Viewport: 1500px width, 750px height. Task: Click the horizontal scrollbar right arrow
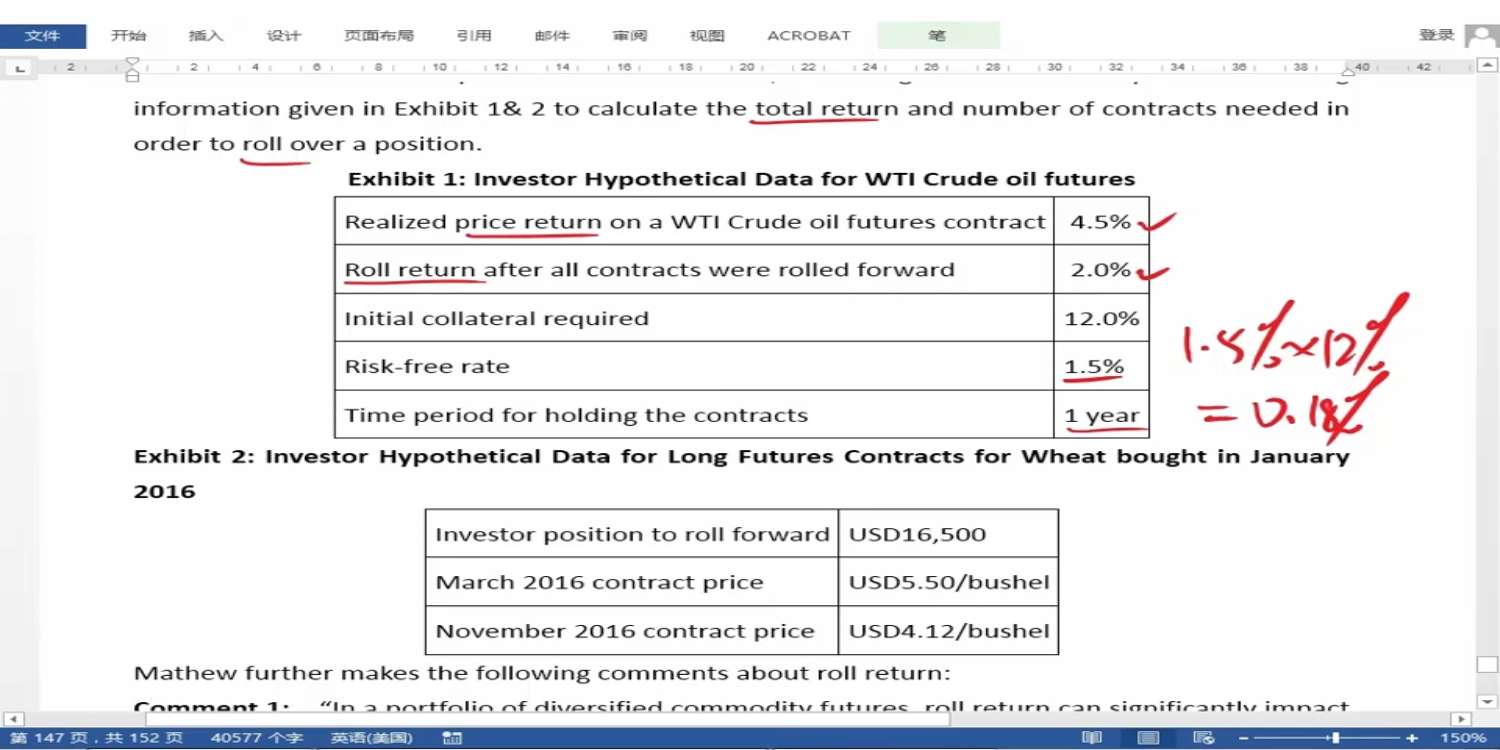tap(1462, 719)
